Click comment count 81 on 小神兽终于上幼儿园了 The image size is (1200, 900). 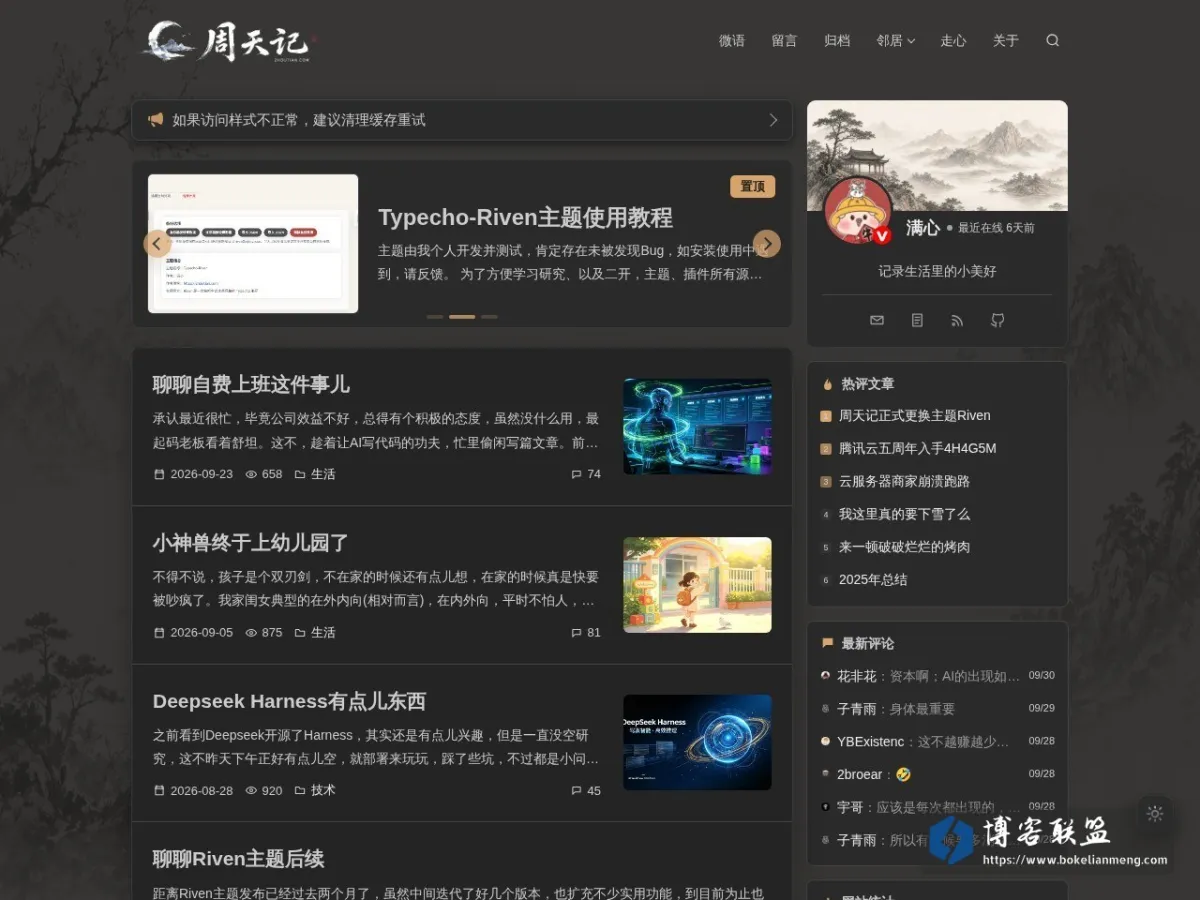586,632
